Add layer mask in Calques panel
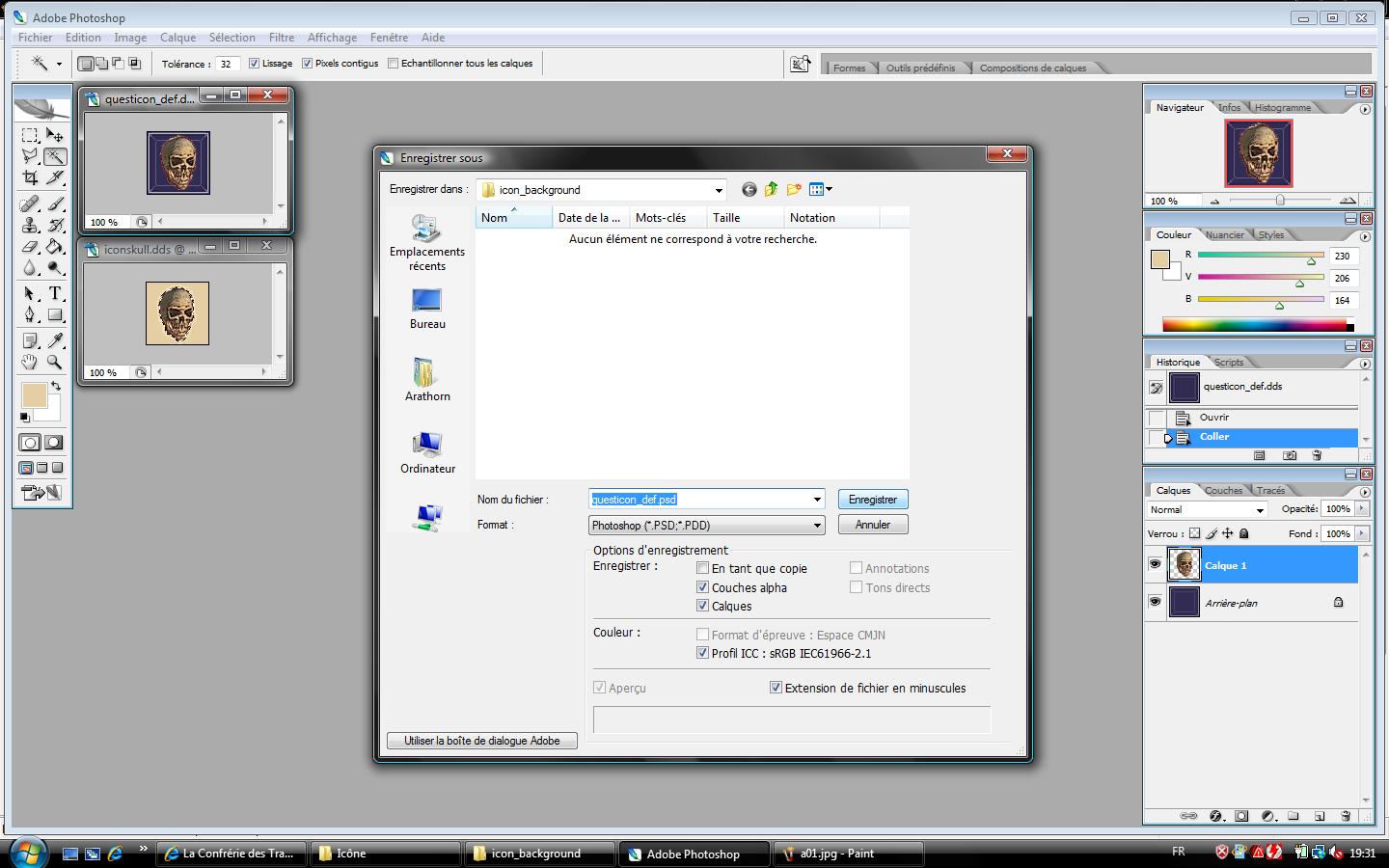Viewport: 1389px width, 868px height. tap(1241, 816)
